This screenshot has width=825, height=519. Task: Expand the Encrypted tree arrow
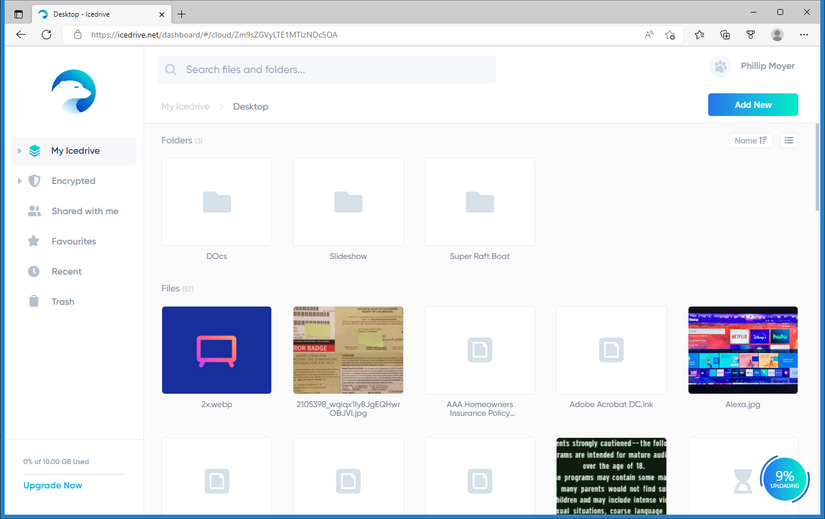pos(19,181)
